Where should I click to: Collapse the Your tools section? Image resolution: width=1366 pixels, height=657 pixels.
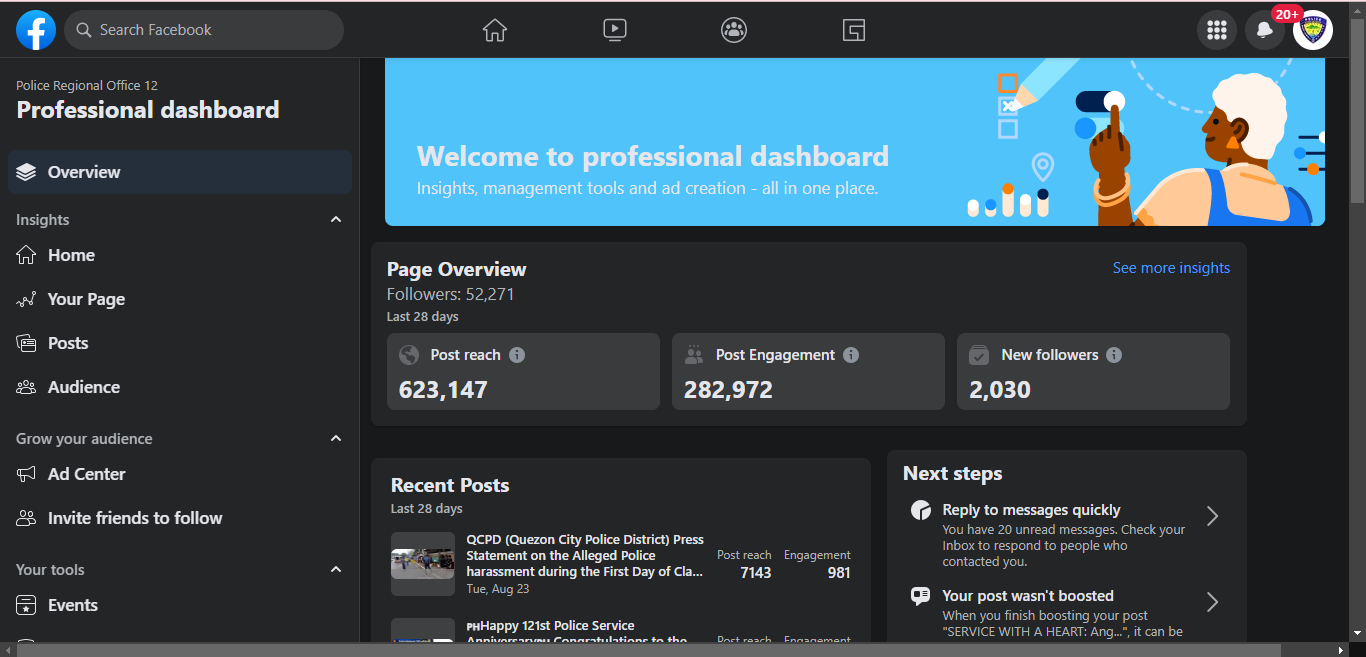pyautogui.click(x=336, y=570)
